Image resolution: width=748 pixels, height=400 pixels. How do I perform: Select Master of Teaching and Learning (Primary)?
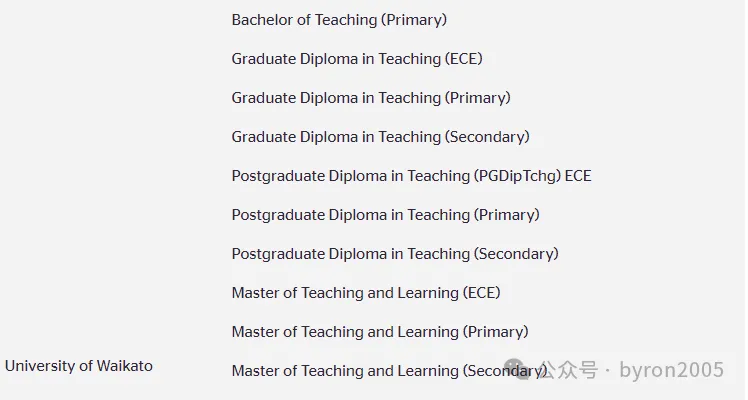click(380, 332)
